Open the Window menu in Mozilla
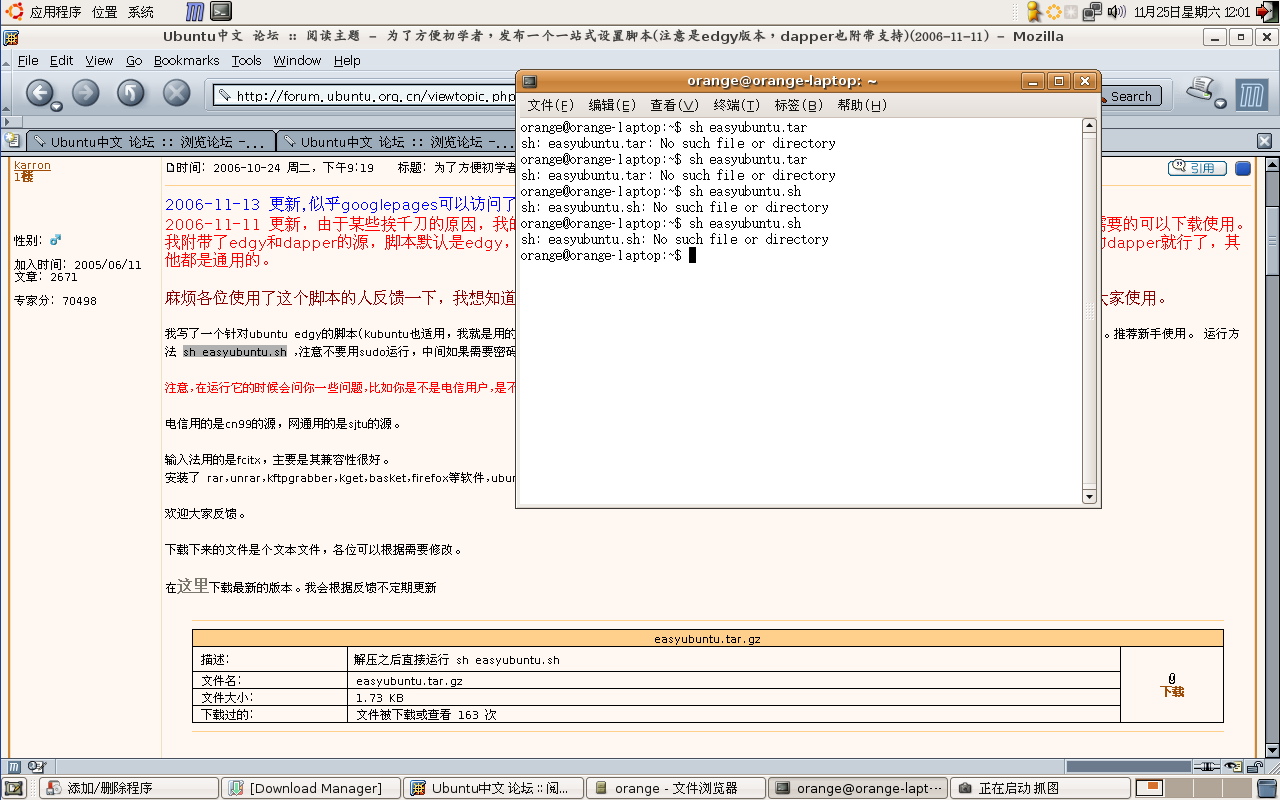Screen dimensions: 1280x800 pyautogui.click(x=297, y=60)
